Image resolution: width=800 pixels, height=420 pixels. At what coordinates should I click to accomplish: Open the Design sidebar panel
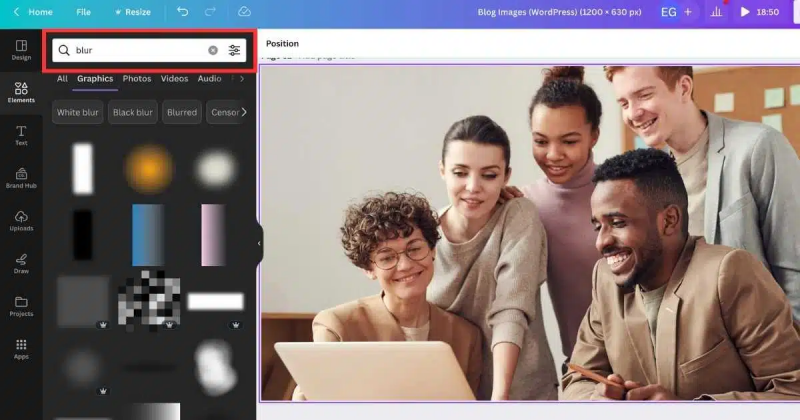21,49
